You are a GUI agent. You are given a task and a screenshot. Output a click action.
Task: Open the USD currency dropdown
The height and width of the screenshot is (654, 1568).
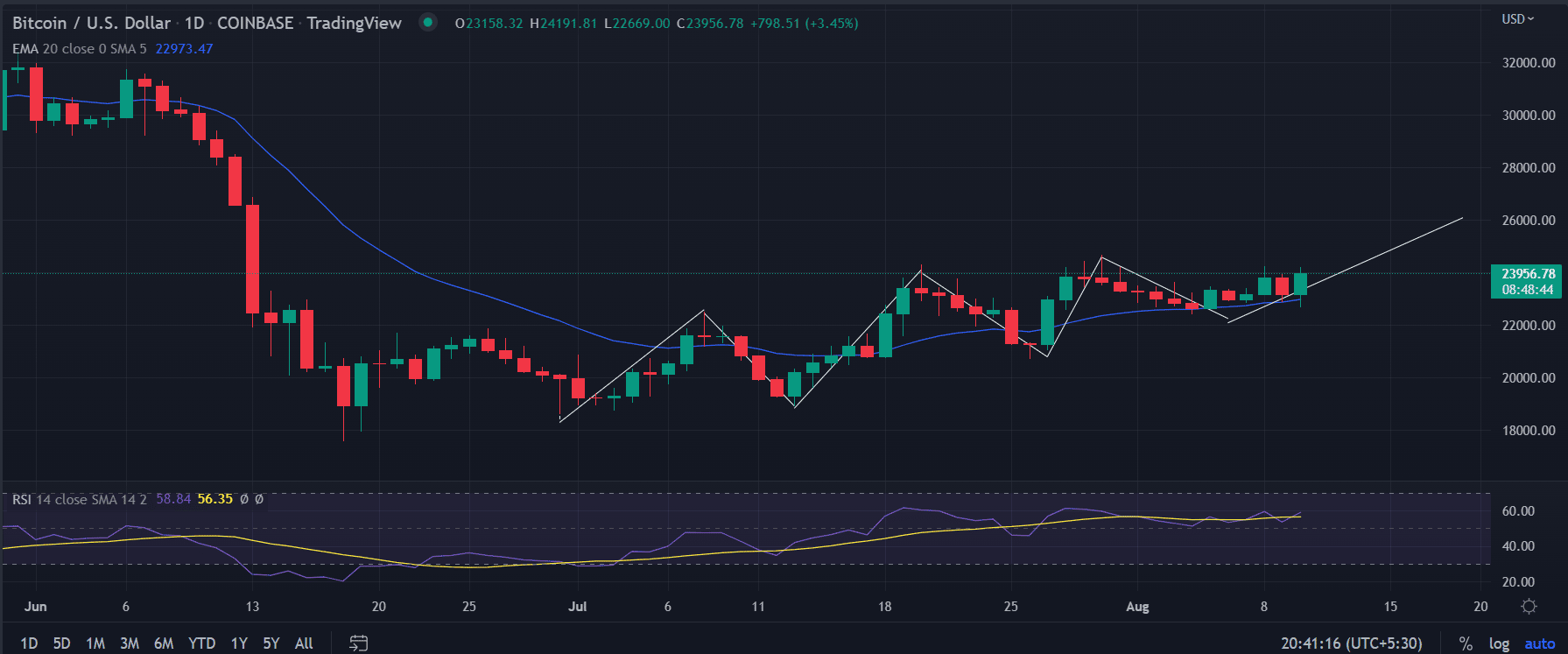(1517, 19)
